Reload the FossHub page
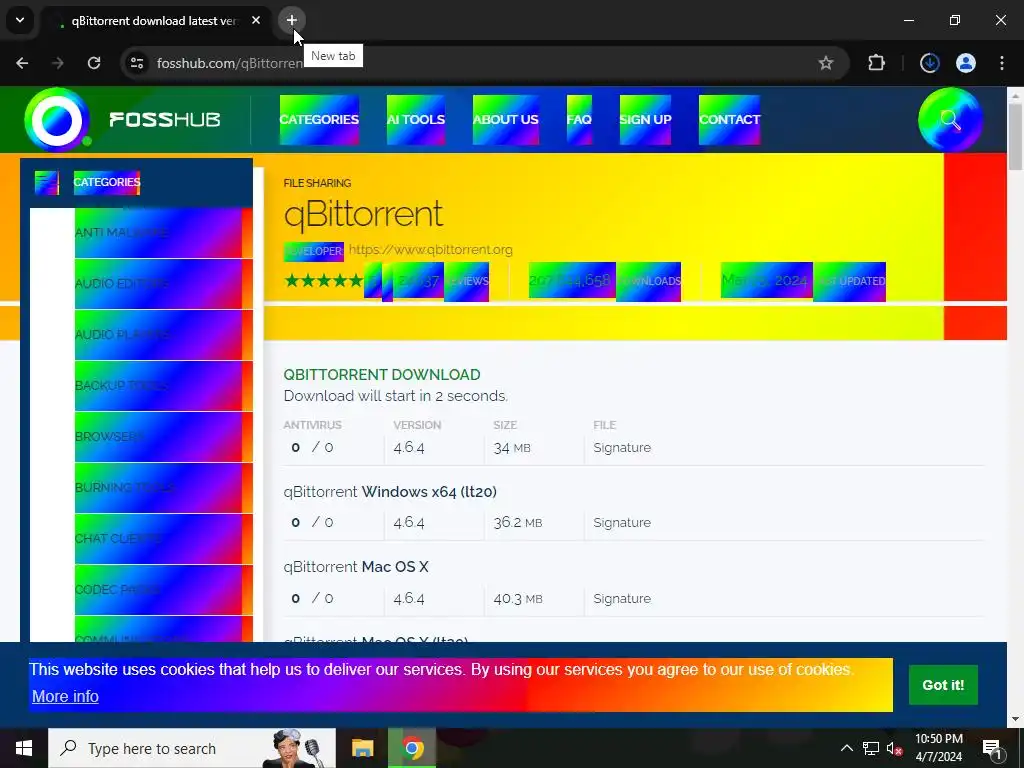This screenshot has width=1024, height=768. pyautogui.click(x=94, y=63)
